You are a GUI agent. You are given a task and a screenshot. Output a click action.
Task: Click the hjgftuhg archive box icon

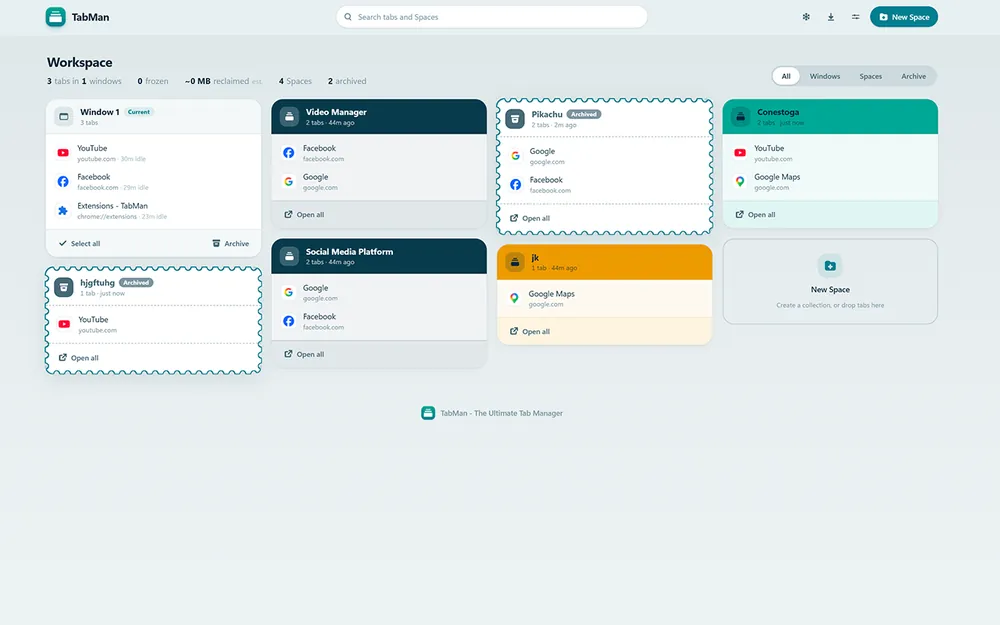click(64, 288)
